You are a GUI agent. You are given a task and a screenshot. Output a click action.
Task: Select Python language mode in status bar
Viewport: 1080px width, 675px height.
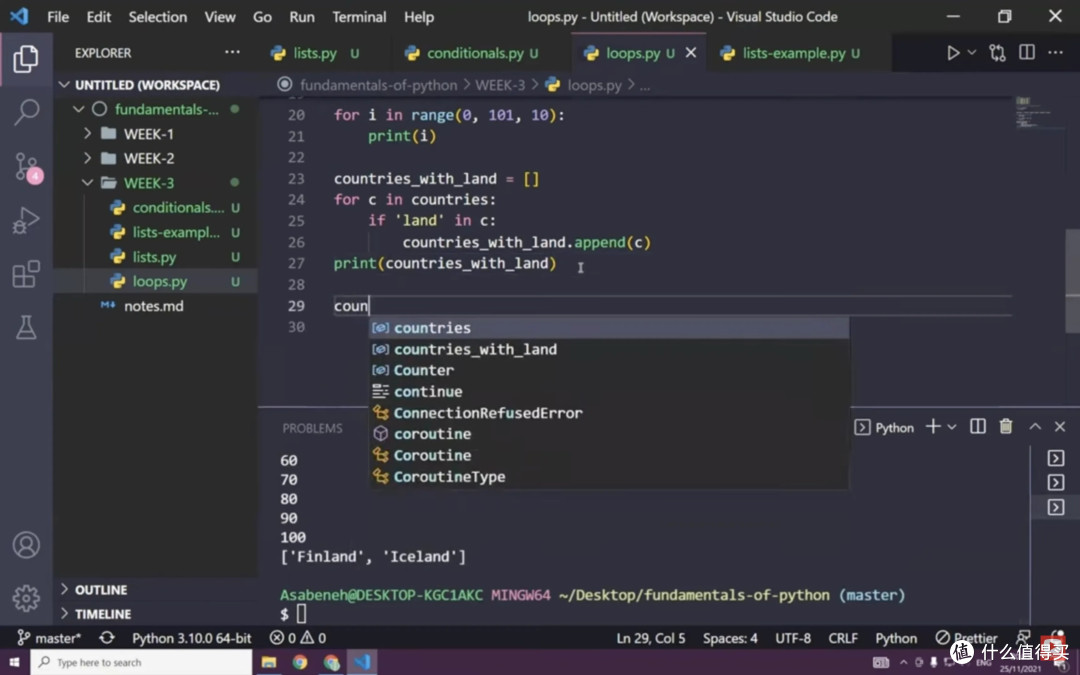pyautogui.click(x=896, y=638)
